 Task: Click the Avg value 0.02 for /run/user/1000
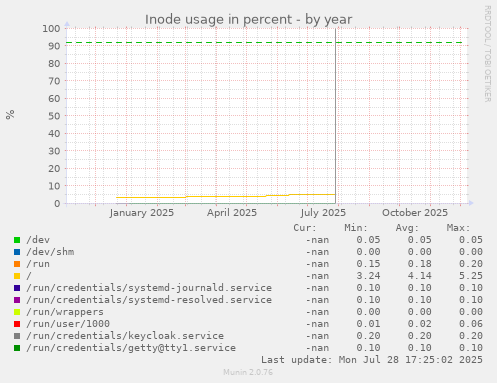[x=419, y=324]
